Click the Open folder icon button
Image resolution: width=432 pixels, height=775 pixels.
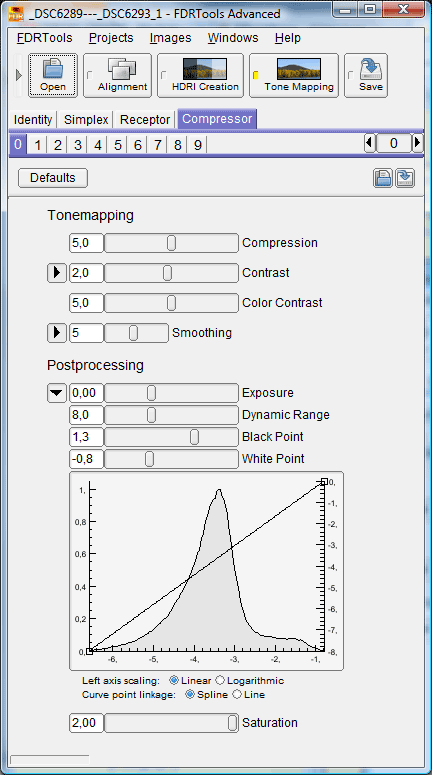(52, 75)
